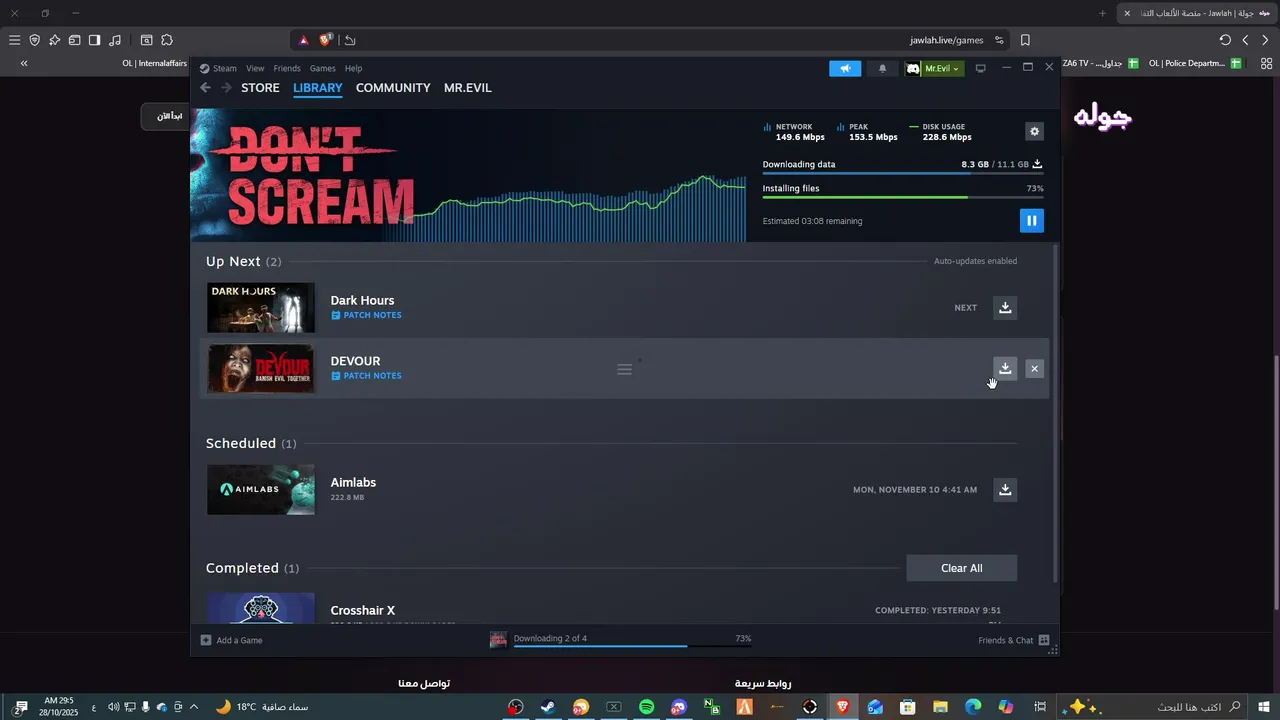Switch to the LIBRARY tab
The height and width of the screenshot is (720, 1280).
click(318, 88)
